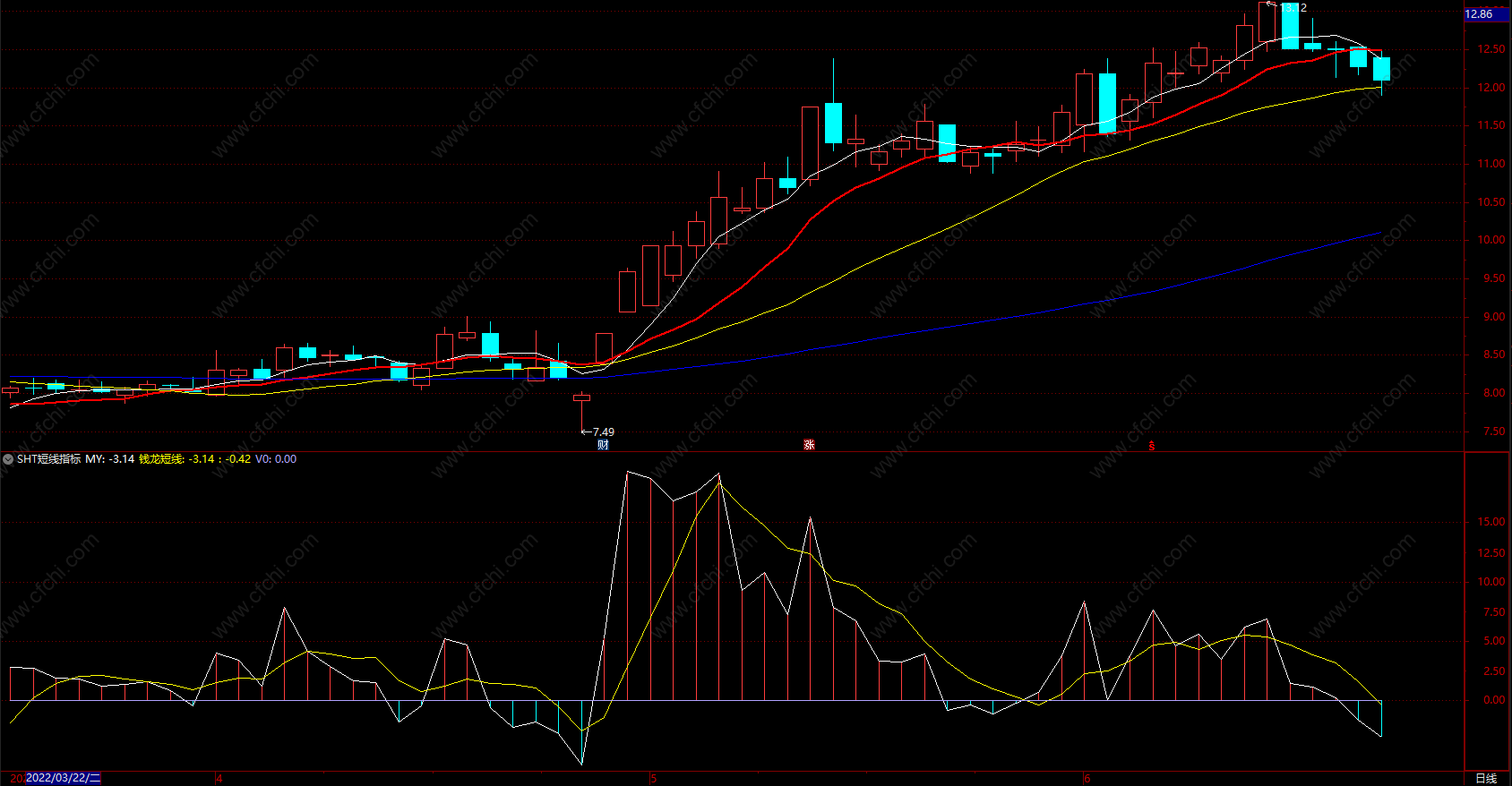
Task: Jump to month 5 marker on timeline
Action: 653,779
